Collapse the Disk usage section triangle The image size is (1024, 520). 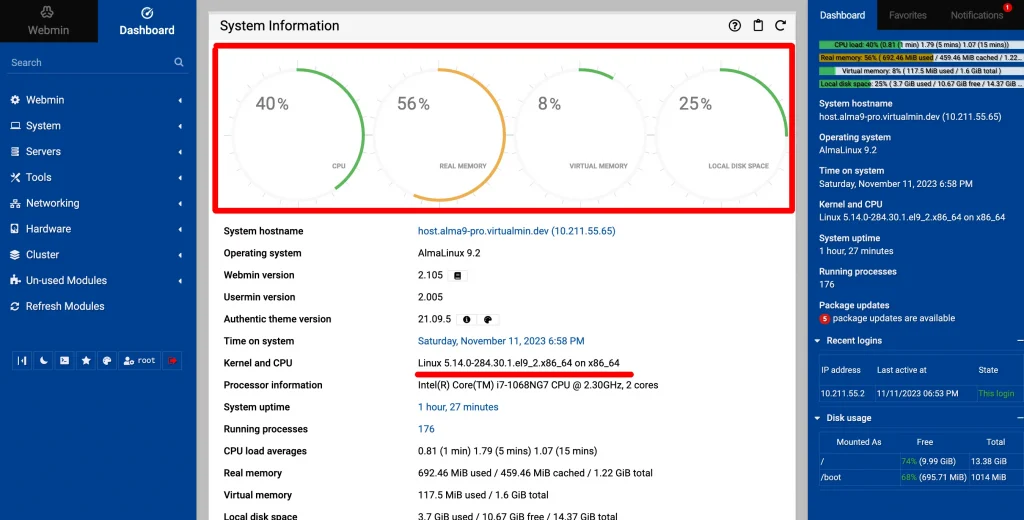pos(817,418)
